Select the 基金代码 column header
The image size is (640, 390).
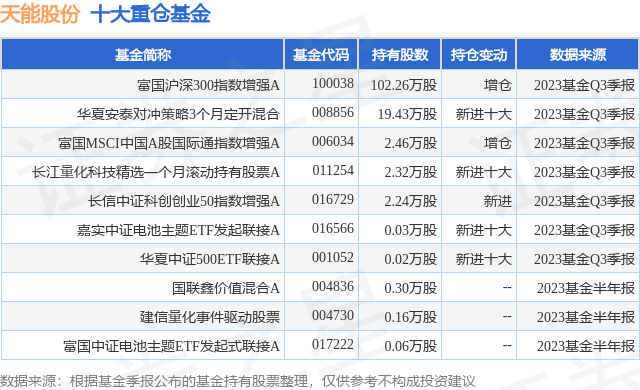click(321, 55)
